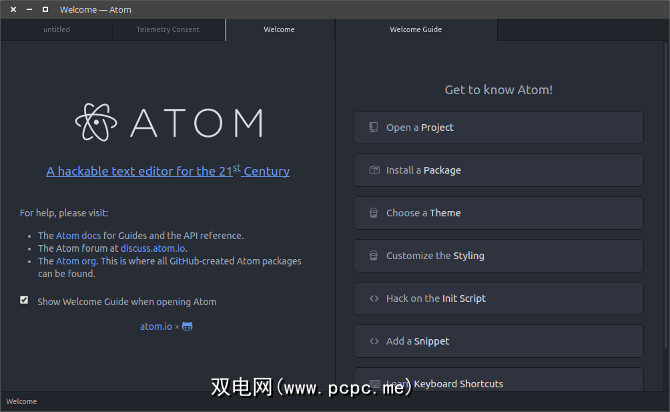670x412 pixels.
Task: Open the Telemetry Consent tab
Action: 168,30
